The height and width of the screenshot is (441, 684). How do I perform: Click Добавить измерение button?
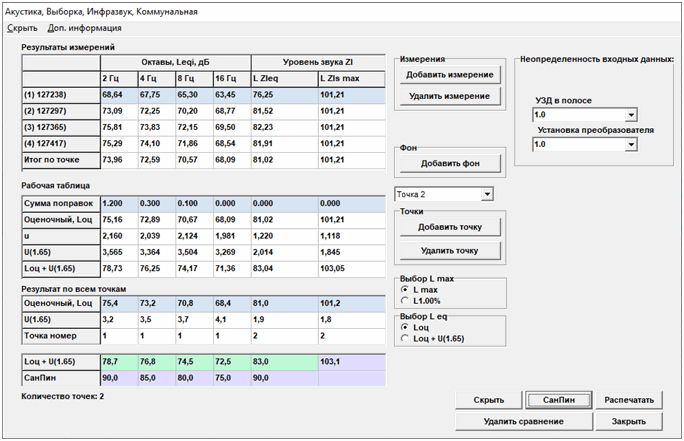(448, 75)
